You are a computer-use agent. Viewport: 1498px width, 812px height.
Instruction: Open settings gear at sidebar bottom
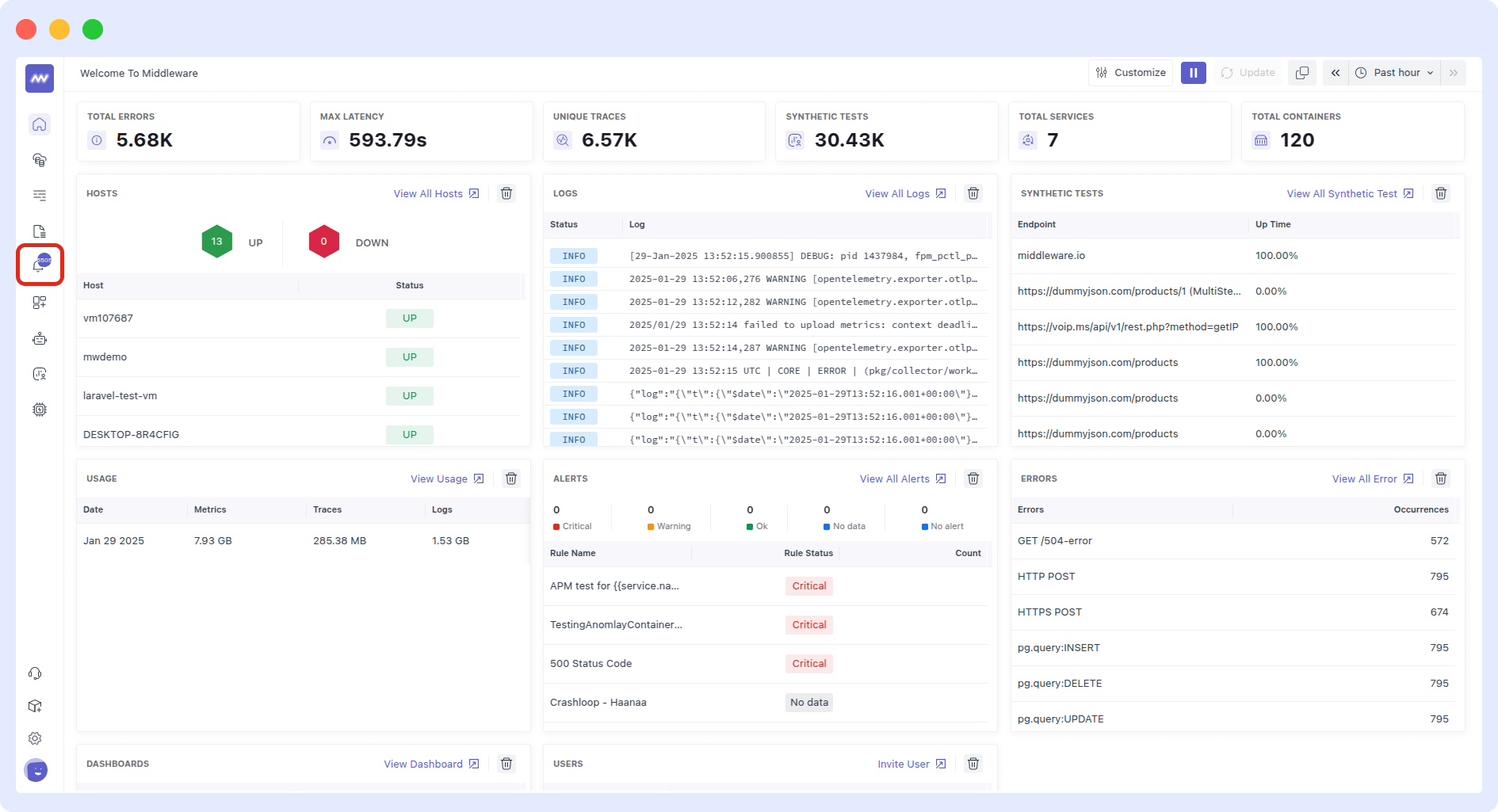tap(35, 738)
